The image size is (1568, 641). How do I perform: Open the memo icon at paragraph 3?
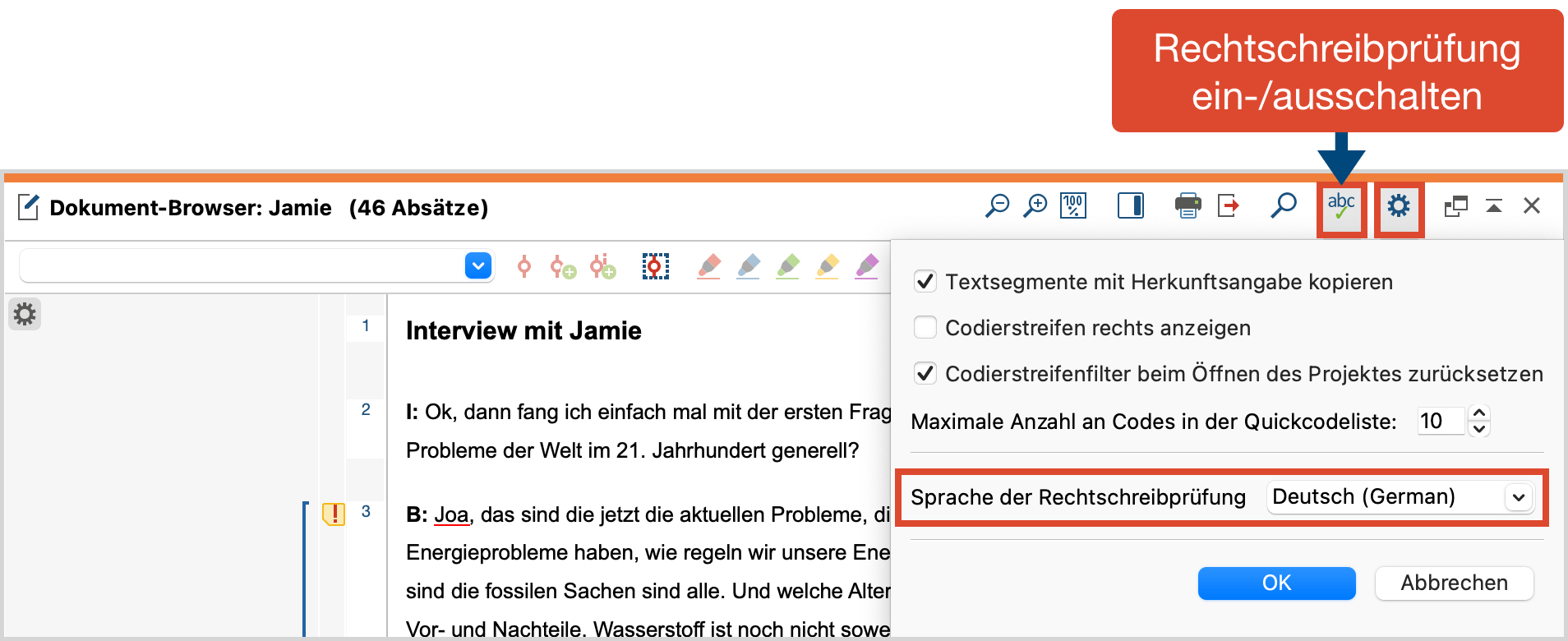coord(333,514)
